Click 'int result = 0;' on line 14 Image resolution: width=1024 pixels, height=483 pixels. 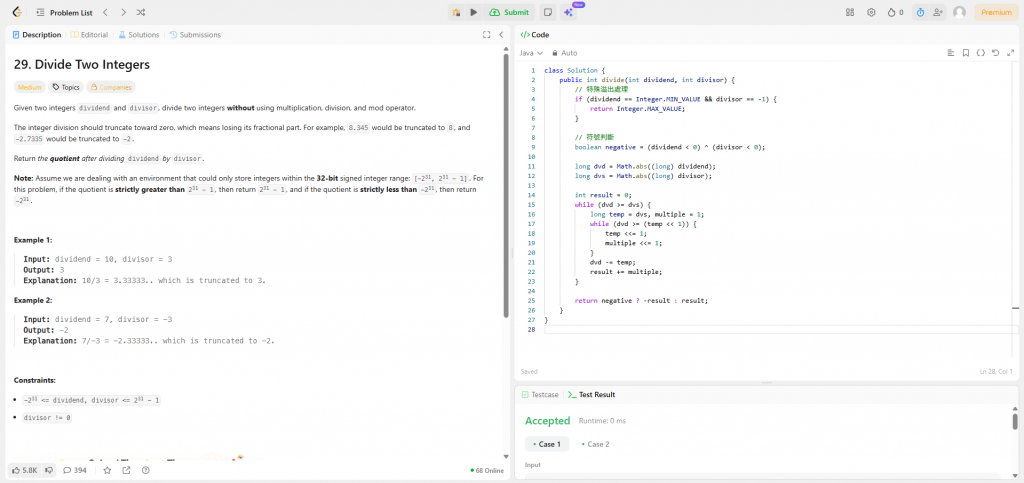603,195
